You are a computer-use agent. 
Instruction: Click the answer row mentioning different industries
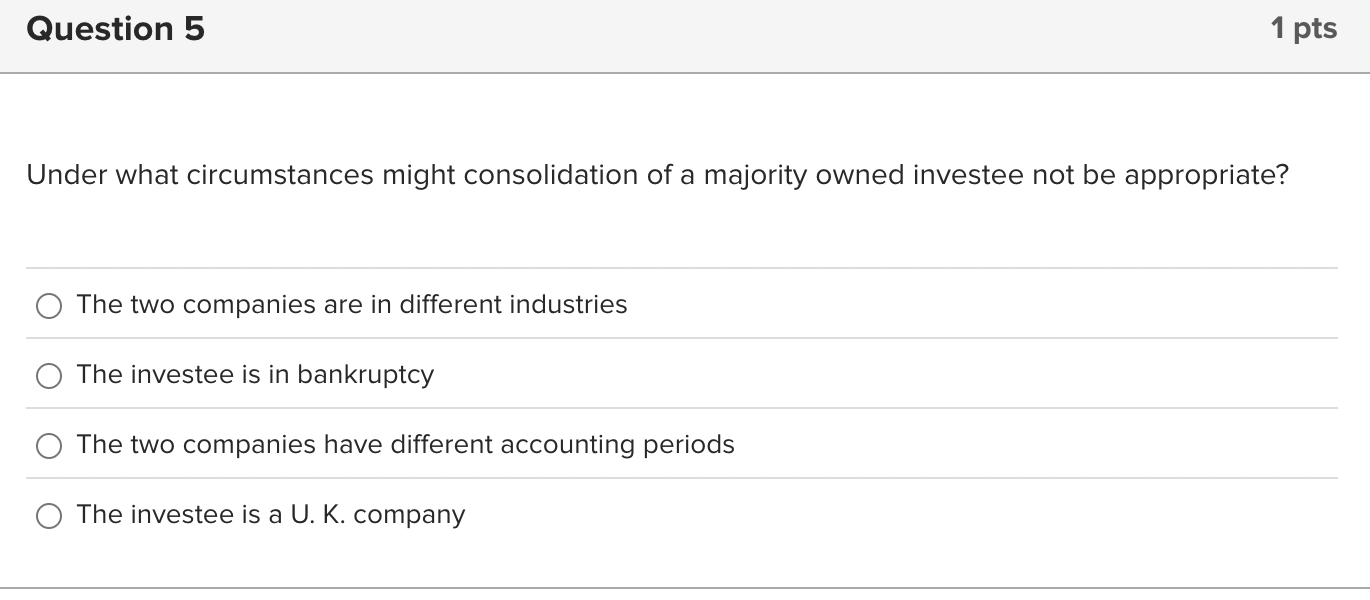pyautogui.click(x=352, y=305)
